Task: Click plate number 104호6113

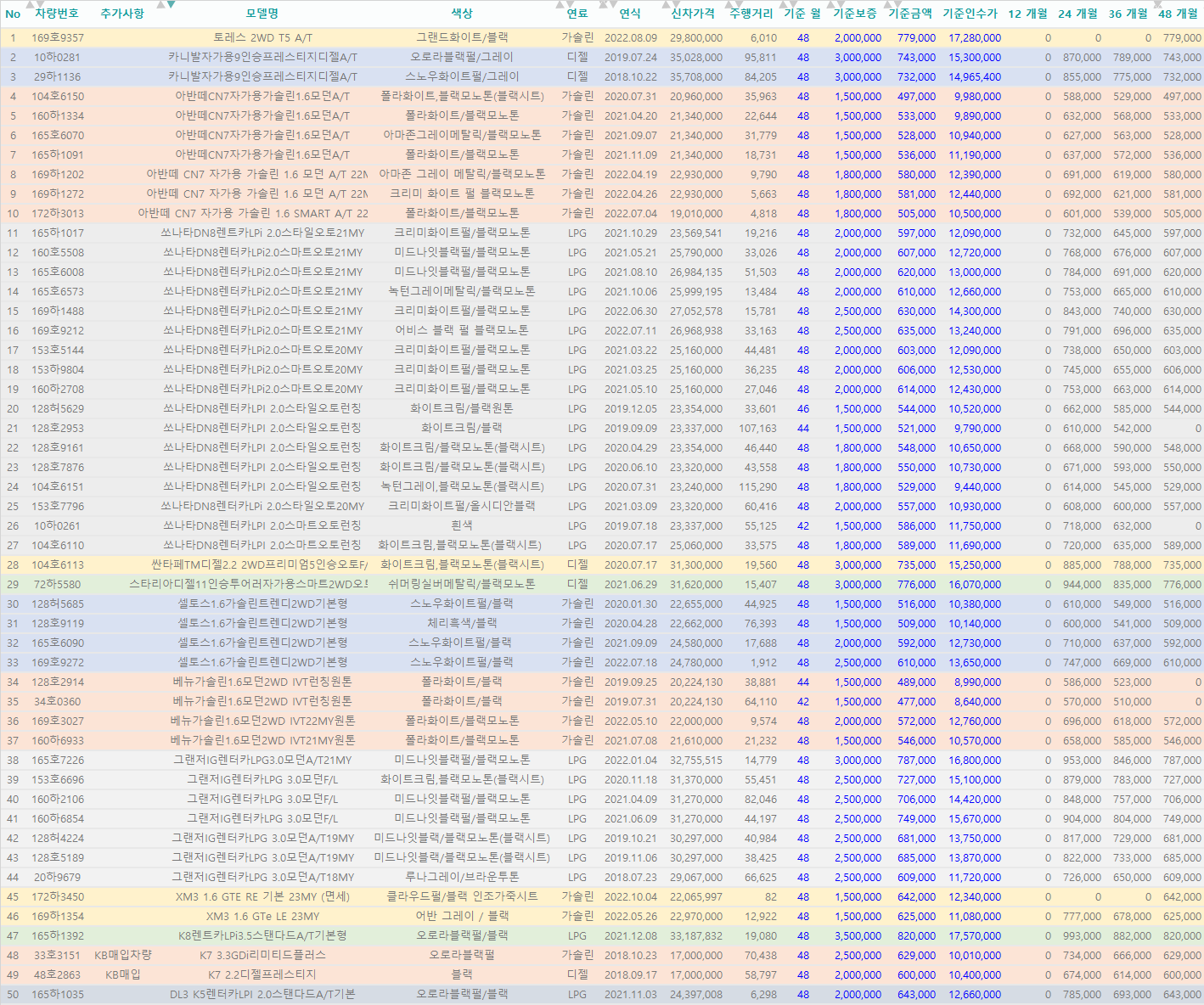Action: click(x=58, y=565)
